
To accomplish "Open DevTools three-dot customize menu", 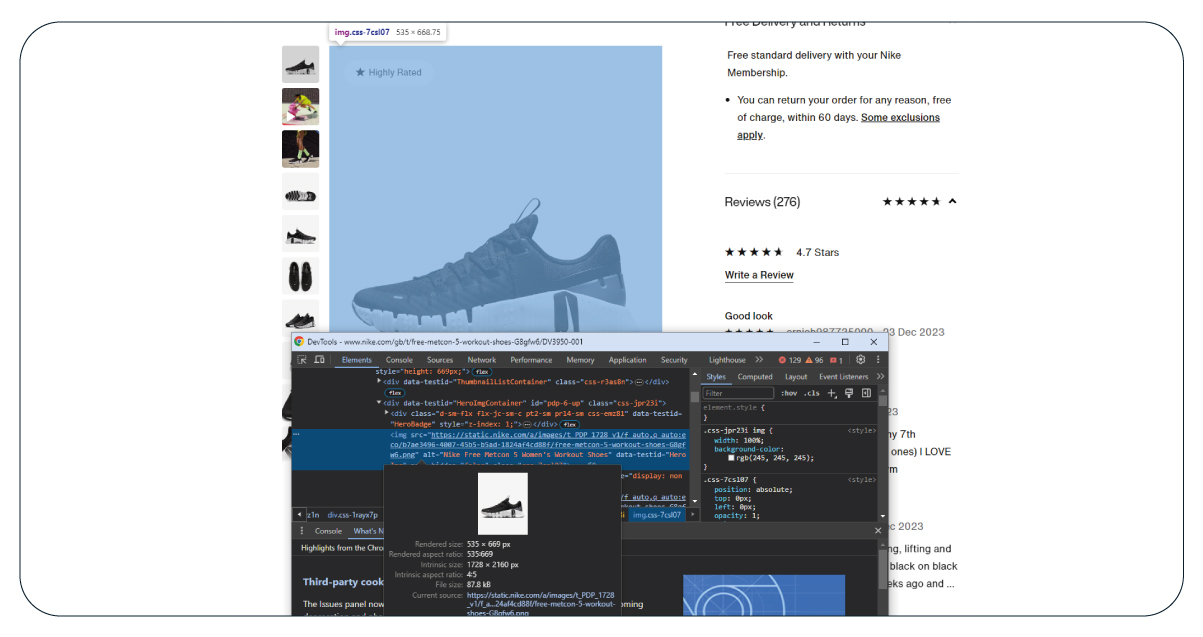I will pos(877,360).
